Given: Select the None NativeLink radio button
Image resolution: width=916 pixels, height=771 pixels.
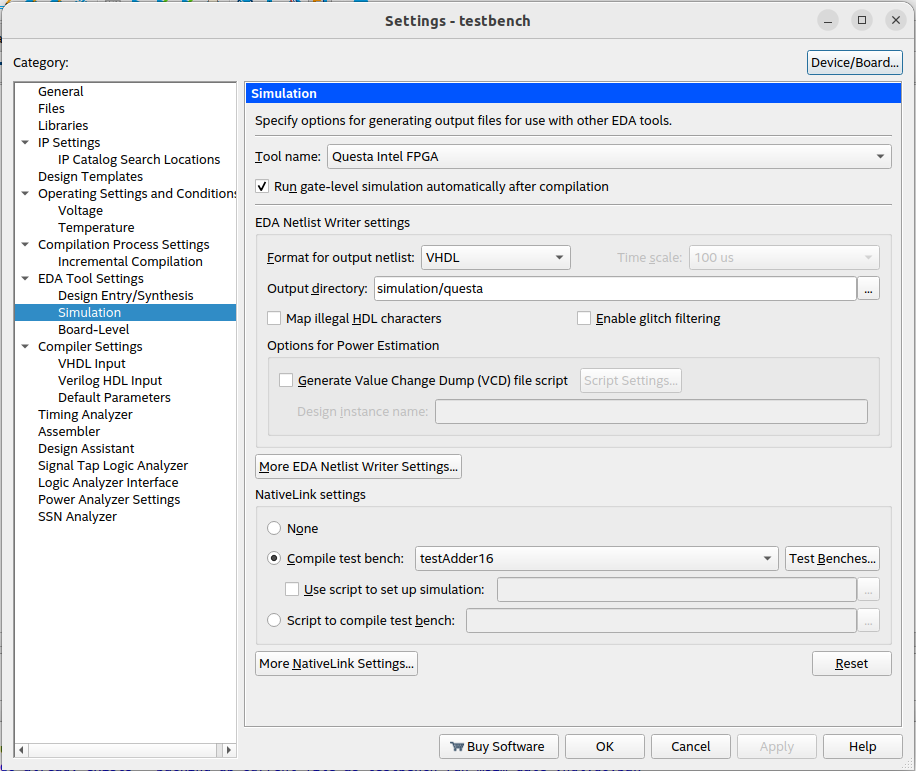Looking at the screenshot, I should [x=274, y=528].
